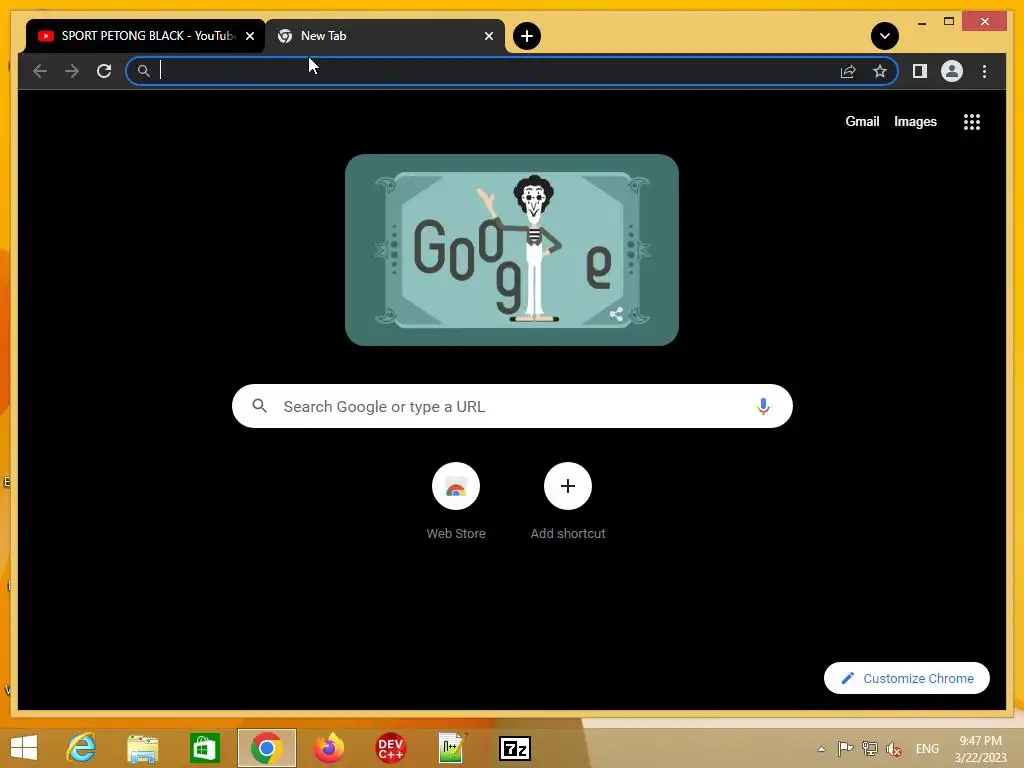Show hidden system tray icons
The image size is (1024, 768).
click(x=822, y=749)
